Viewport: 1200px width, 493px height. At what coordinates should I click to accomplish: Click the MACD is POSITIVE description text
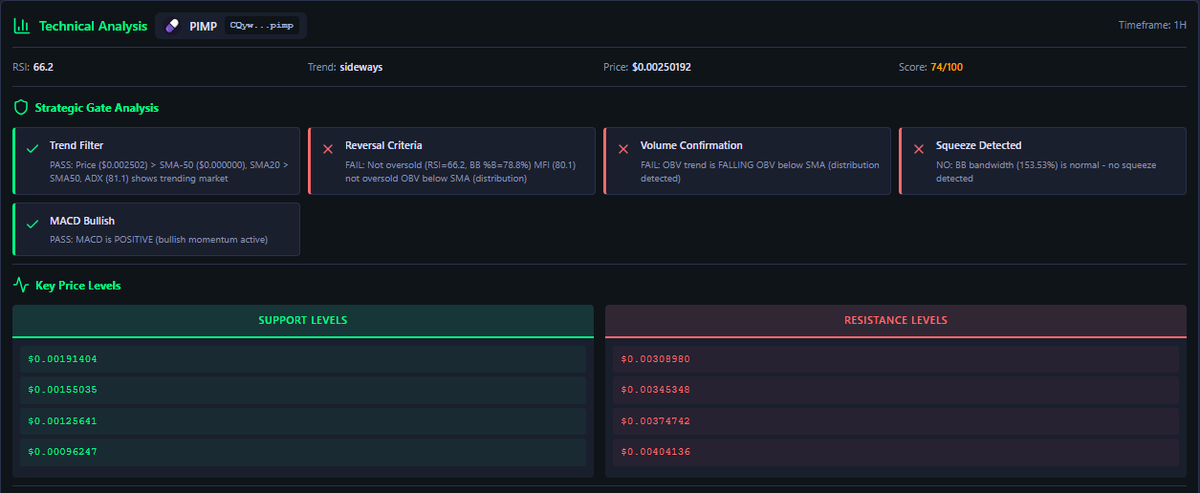click(x=158, y=240)
